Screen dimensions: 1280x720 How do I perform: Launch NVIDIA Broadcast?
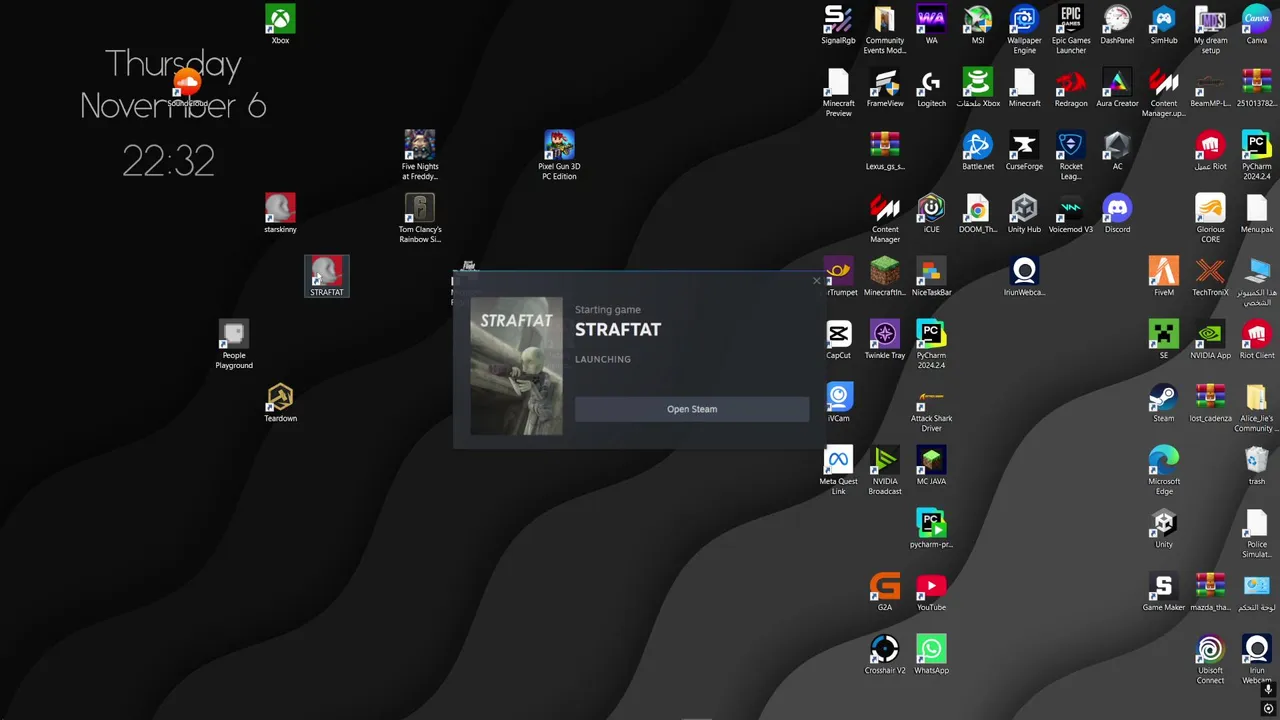point(885,470)
